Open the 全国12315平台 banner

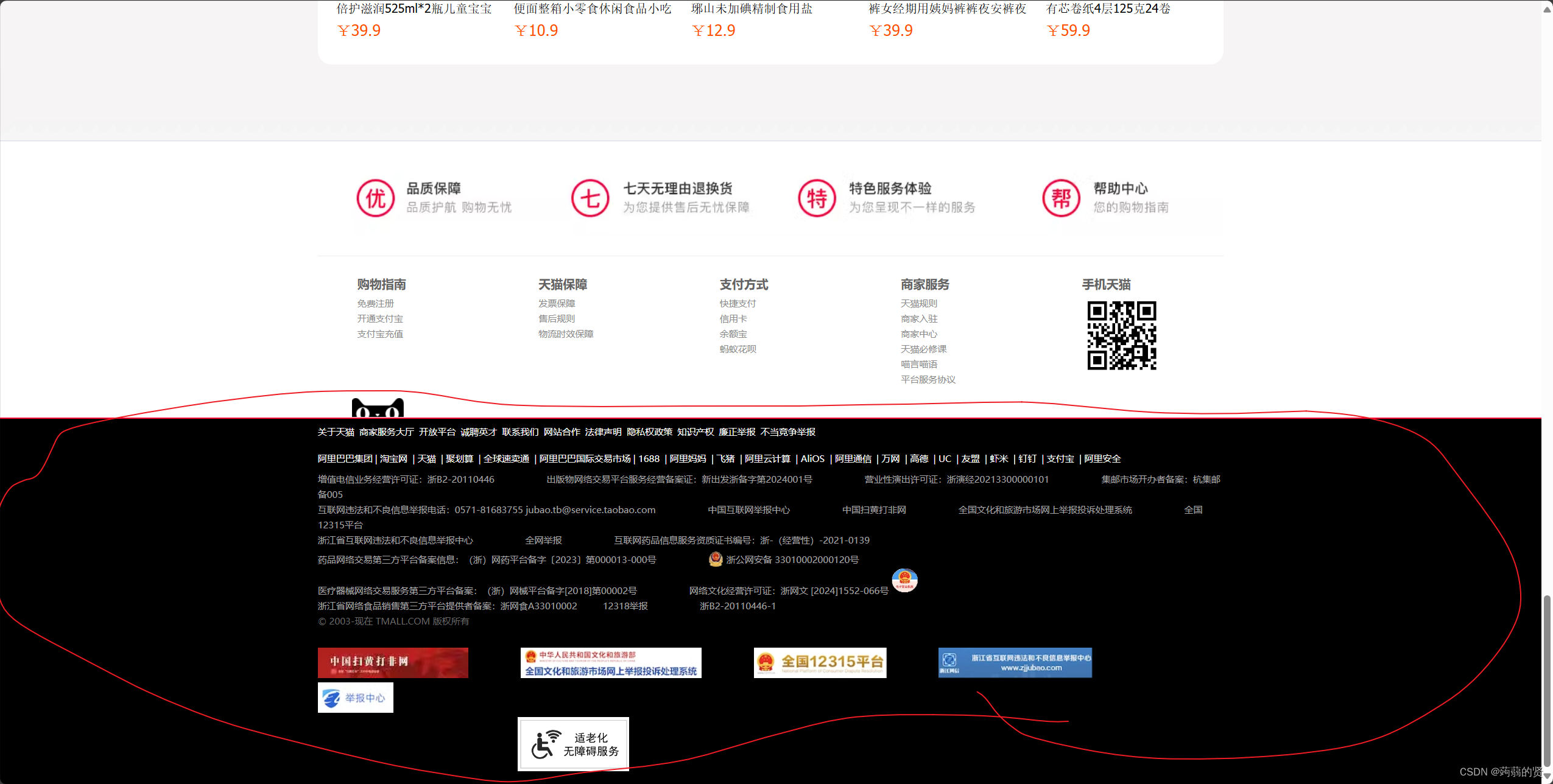click(820, 662)
